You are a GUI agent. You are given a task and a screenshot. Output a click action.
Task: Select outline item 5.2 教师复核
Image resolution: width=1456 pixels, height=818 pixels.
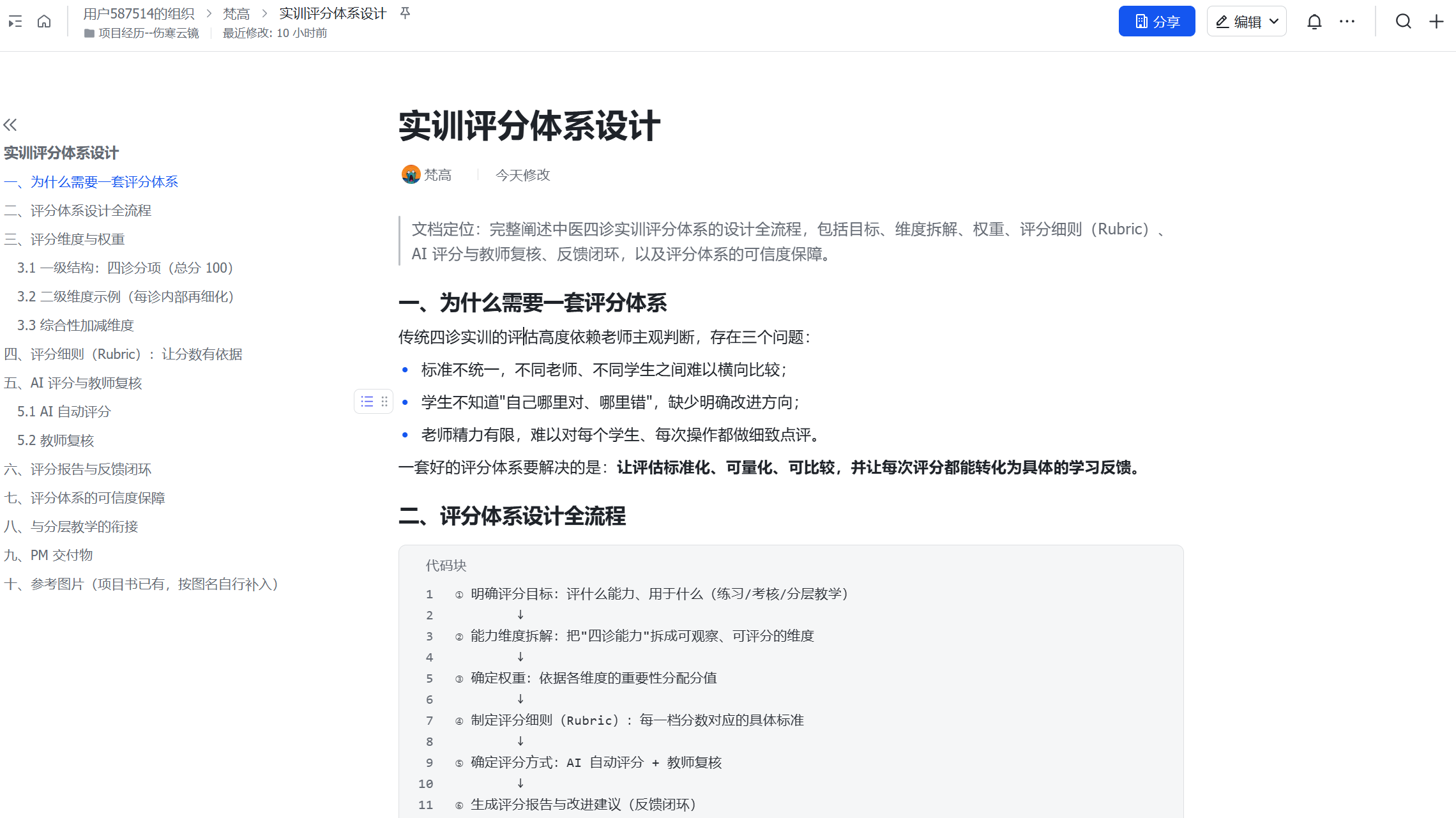point(56,441)
